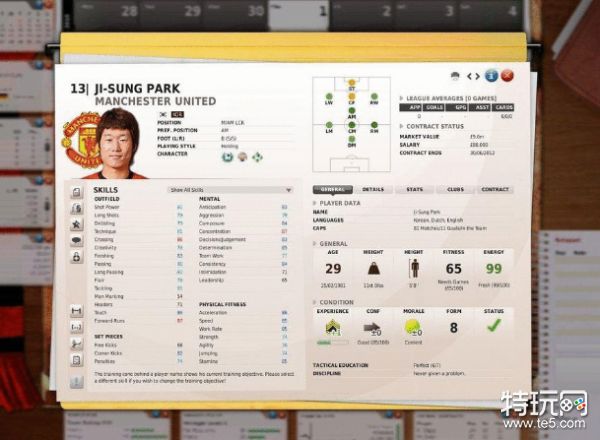Click Ji-Sung Park's portrait photo
The width and height of the screenshot is (600, 440).
117,143
